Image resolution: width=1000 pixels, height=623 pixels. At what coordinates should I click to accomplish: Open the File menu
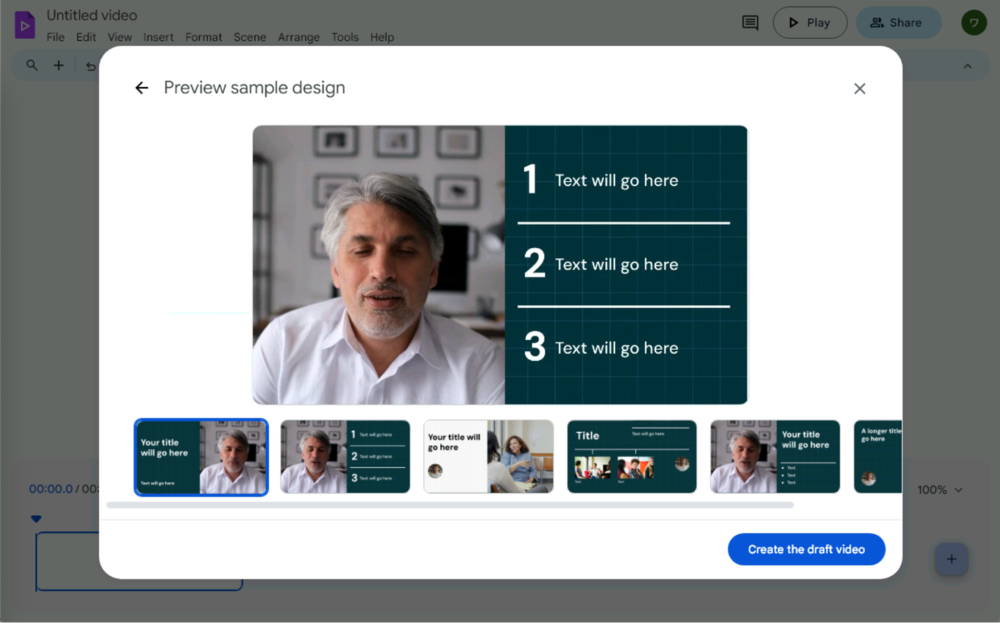(x=55, y=37)
